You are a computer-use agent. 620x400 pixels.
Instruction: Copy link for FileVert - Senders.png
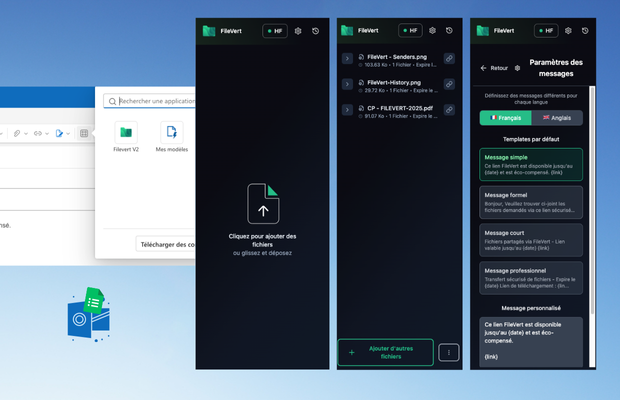coord(448,59)
